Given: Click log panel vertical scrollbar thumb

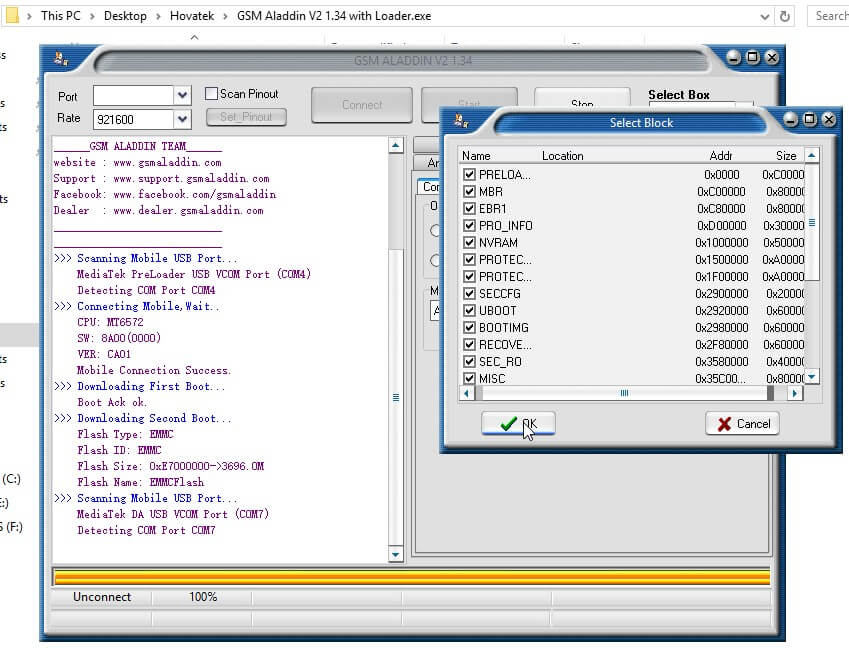Looking at the screenshot, I should pyautogui.click(x=396, y=397).
